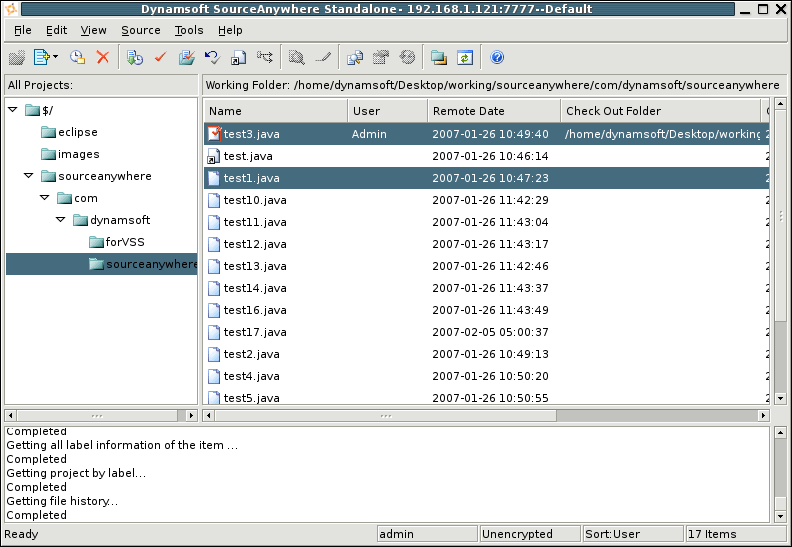The height and width of the screenshot is (547, 792).
Task: Open dropdown arrow next to Add Files icon
Action: (55, 58)
